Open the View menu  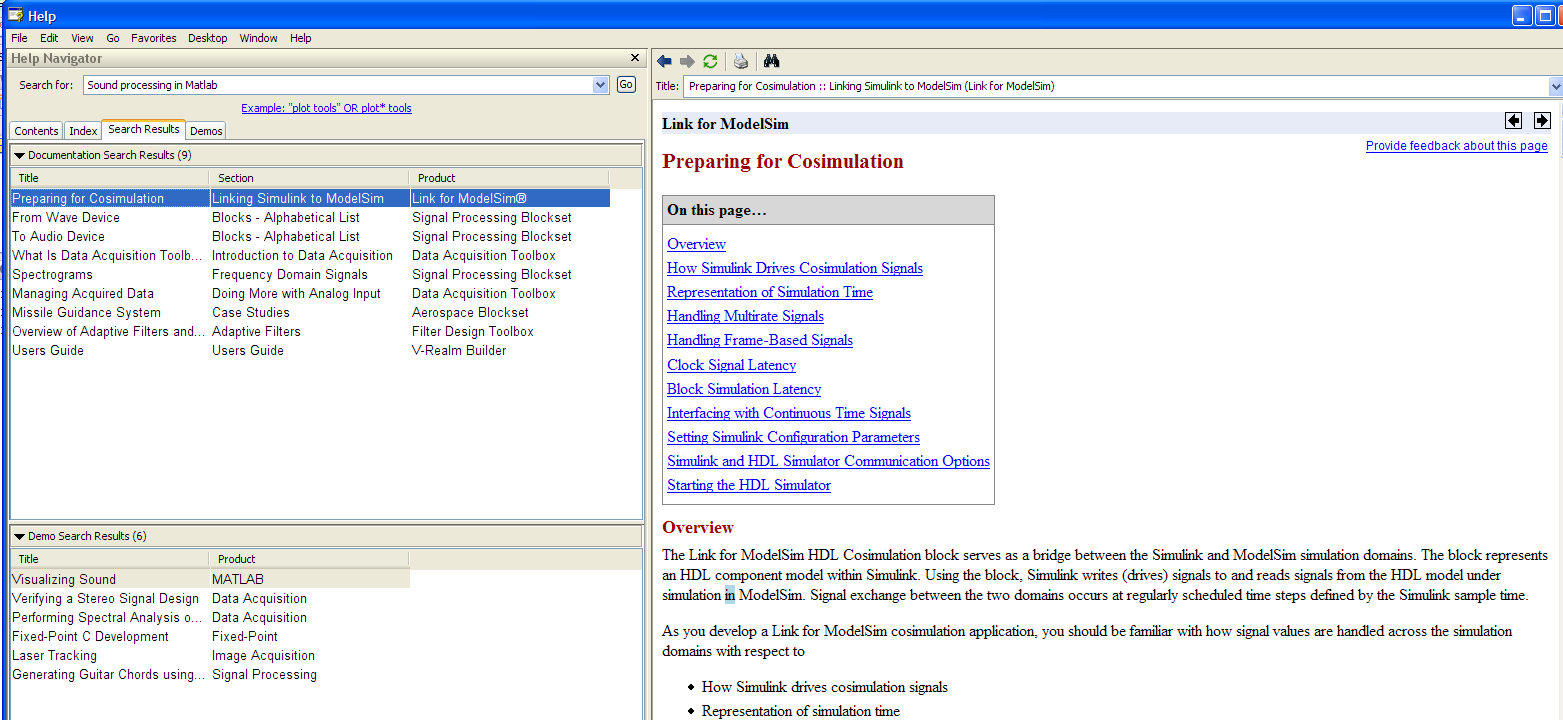tap(82, 38)
